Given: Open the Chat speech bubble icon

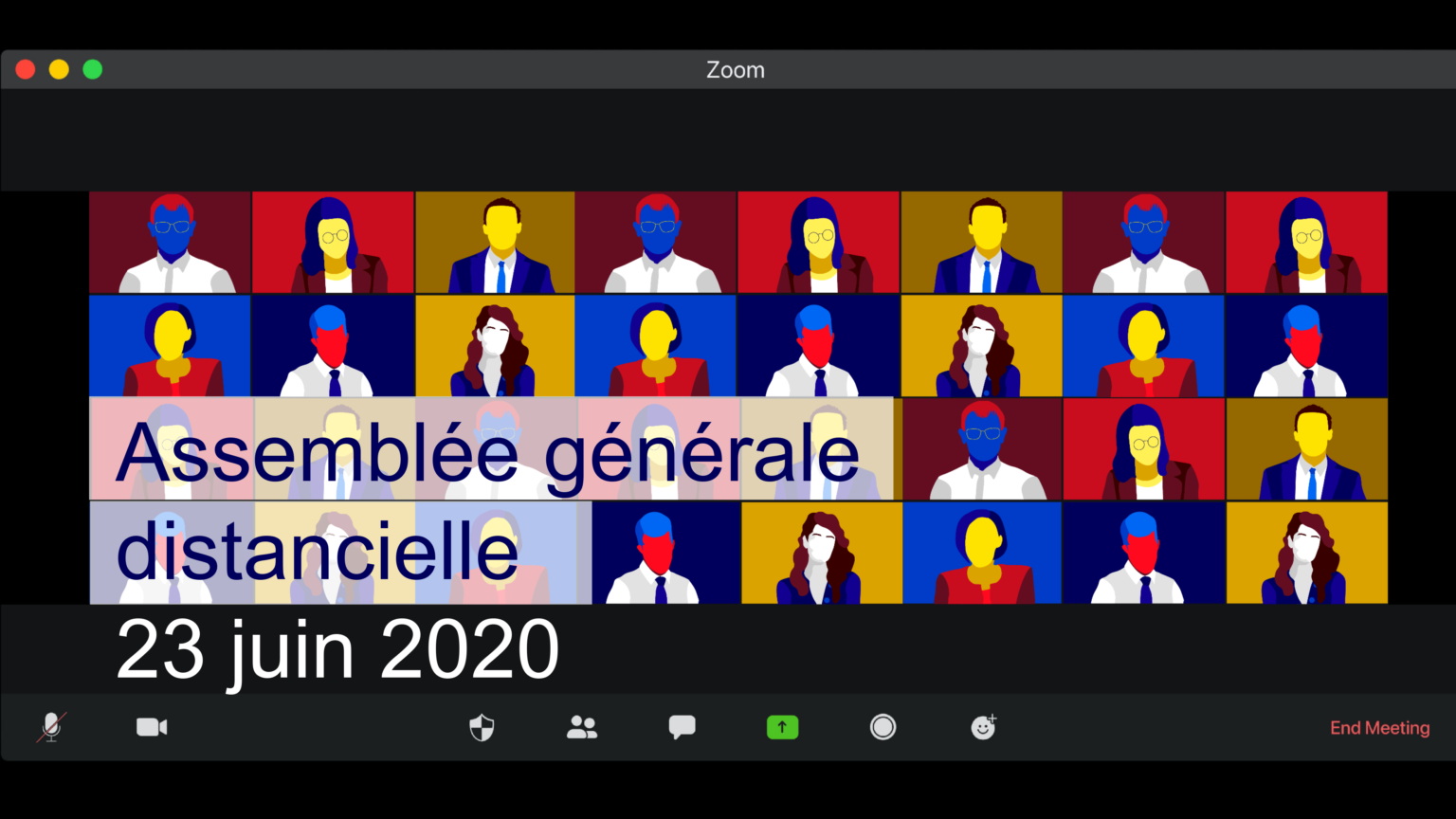Looking at the screenshot, I should point(682,727).
